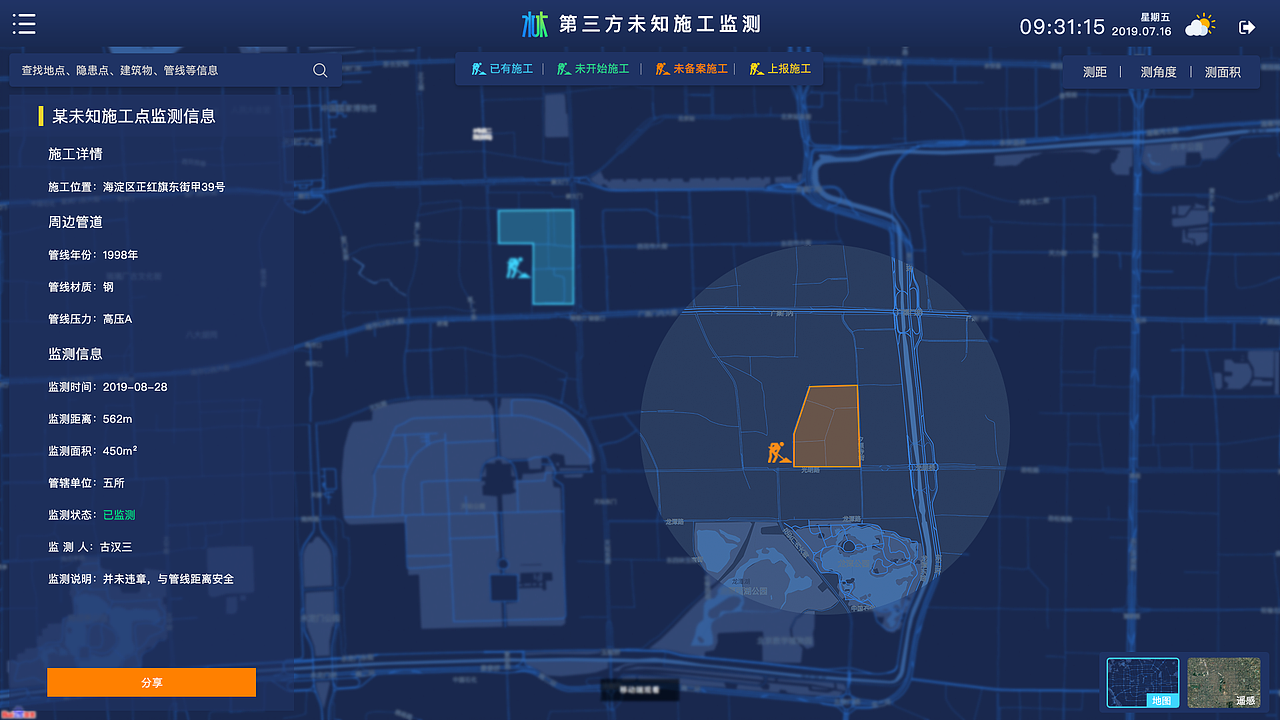The width and height of the screenshot is (1280, 720).
Task: Click the 管线压力 高压A row
Action: [x=90, y=319]
